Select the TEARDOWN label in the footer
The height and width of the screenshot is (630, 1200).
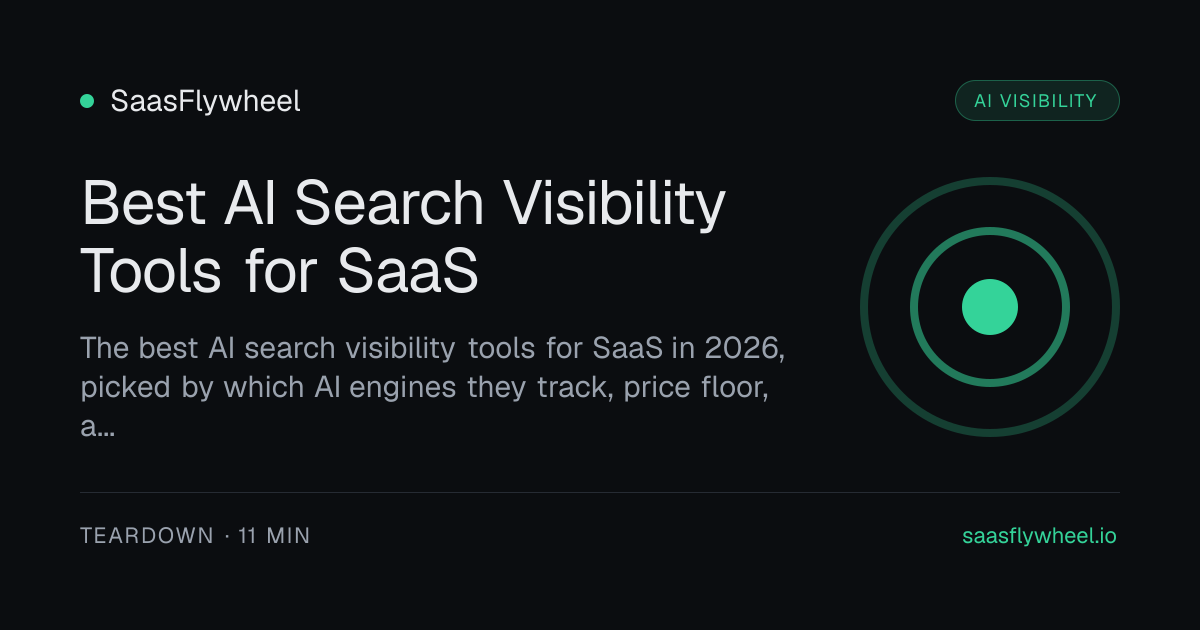pyautogui.click(x=147, y=536)
